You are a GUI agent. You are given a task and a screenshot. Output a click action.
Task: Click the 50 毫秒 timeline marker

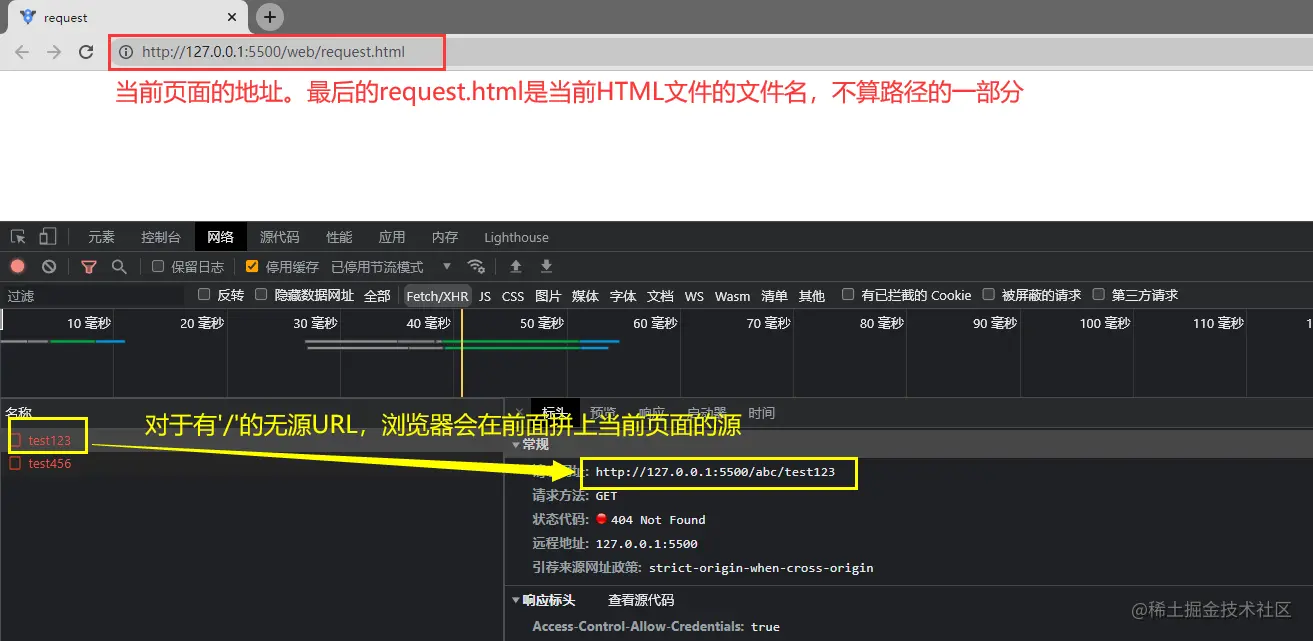[543, 323]
